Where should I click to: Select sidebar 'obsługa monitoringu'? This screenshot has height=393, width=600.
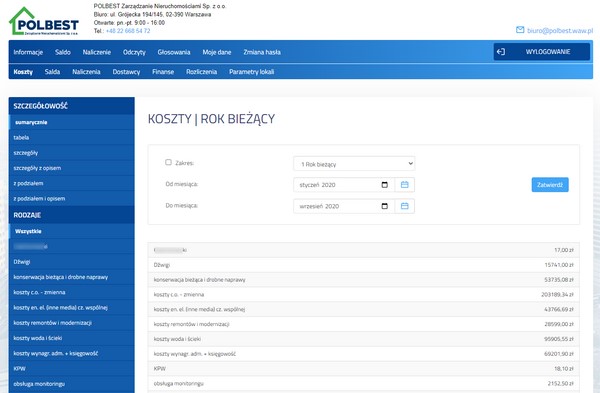[x=72, y=384]
